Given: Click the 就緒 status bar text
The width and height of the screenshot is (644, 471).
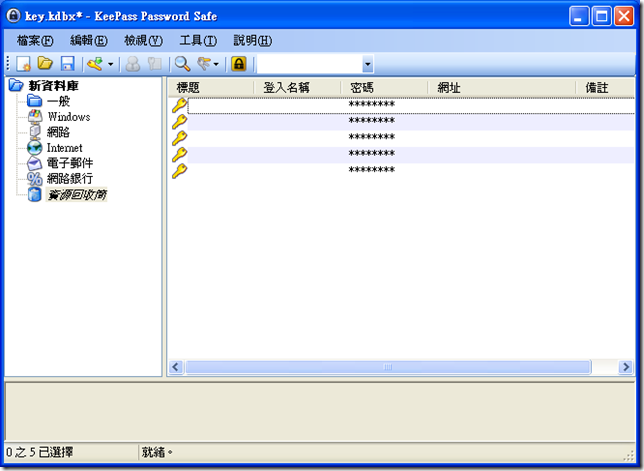Looking at the screenshot, I should click(157, 453).
